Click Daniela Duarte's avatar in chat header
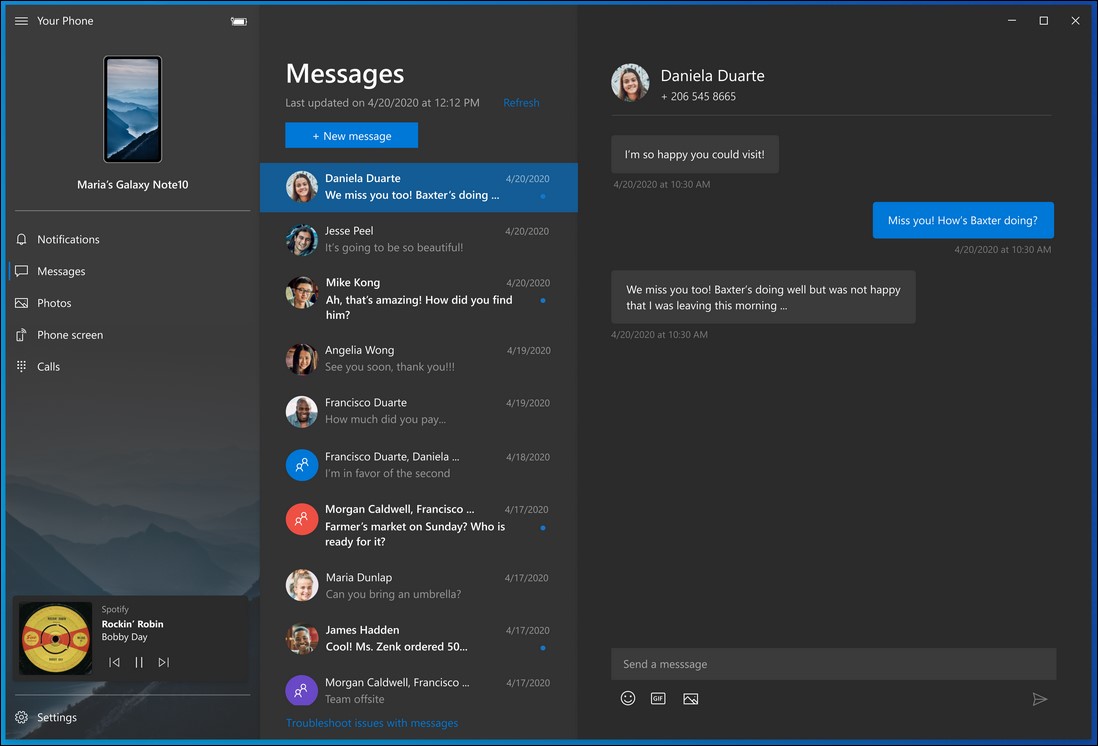 tap(630, 83)
